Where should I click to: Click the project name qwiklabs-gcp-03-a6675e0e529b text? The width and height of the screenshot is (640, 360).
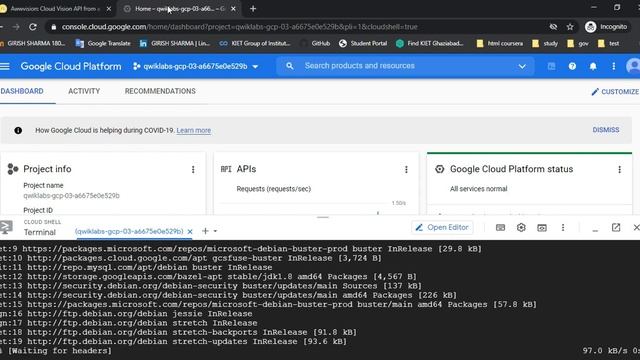(71, 196)
